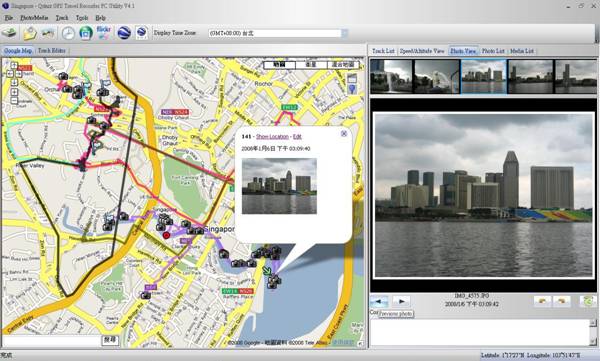This screenshot has height=361, width=600.
Task: Switch map to the middle satellite button
Action: [311, 65]
